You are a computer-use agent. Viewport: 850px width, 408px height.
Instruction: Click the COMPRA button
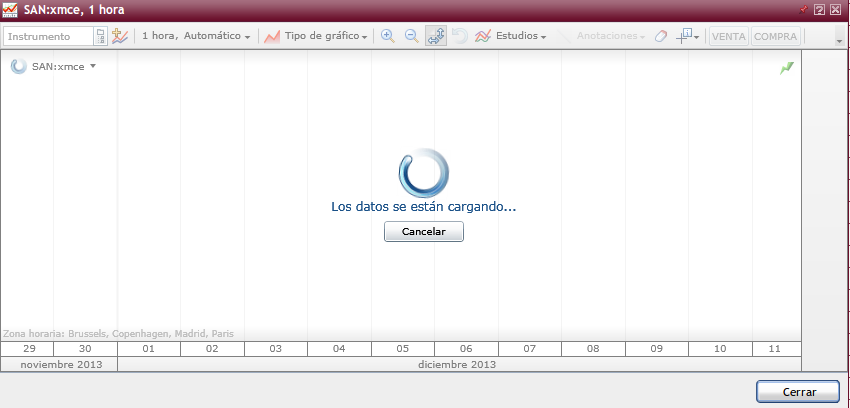tap(776, 36)
